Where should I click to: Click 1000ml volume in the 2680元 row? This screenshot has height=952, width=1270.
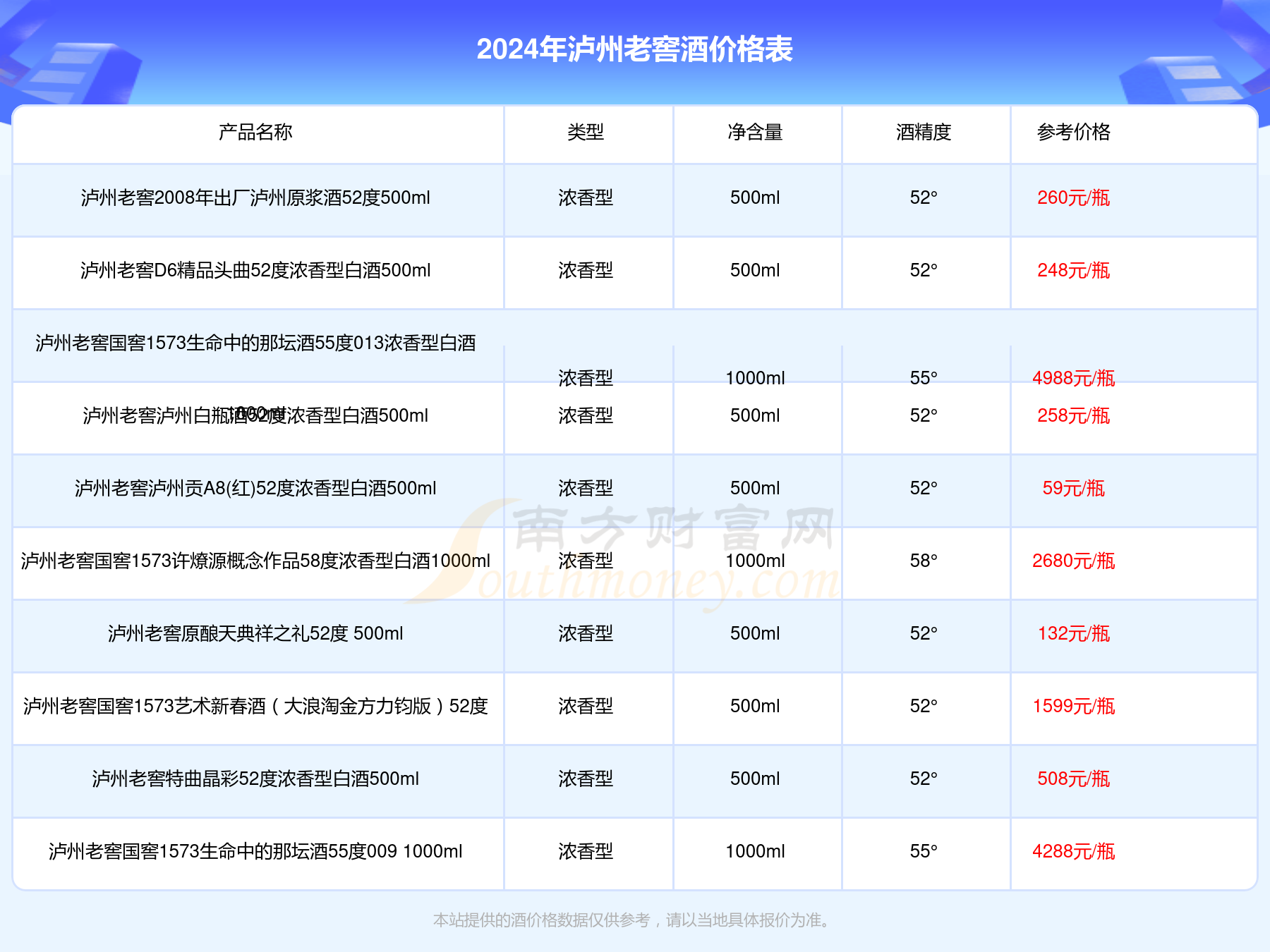tap(755, 561)
